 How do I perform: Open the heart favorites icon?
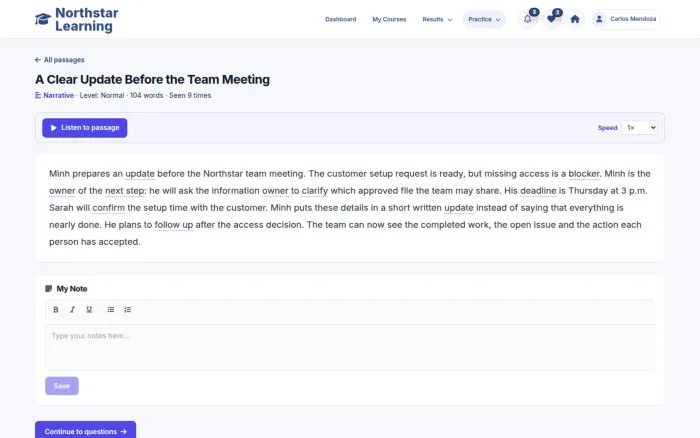551,19
